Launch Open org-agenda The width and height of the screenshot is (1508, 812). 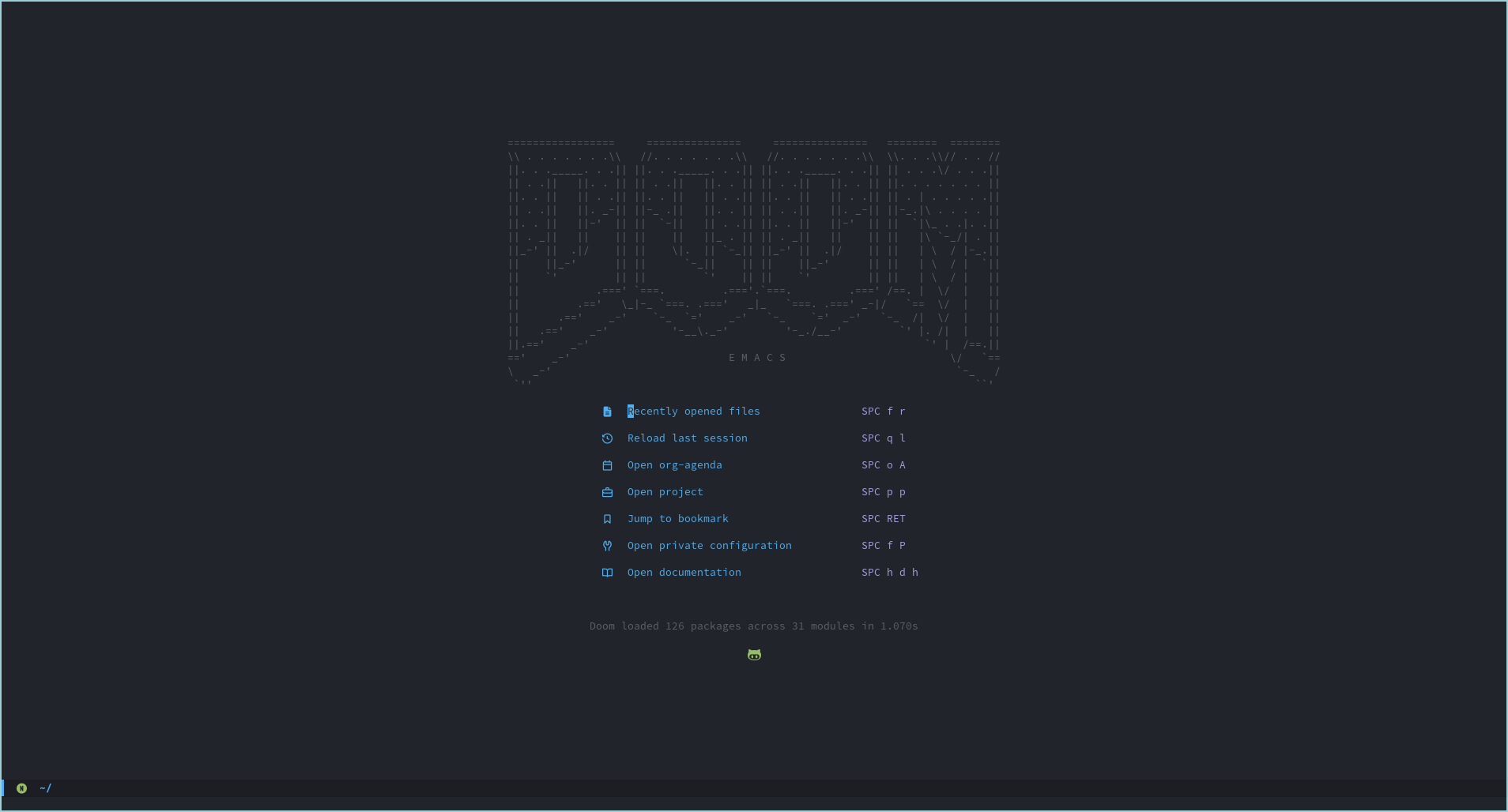[x=674, y=465]
